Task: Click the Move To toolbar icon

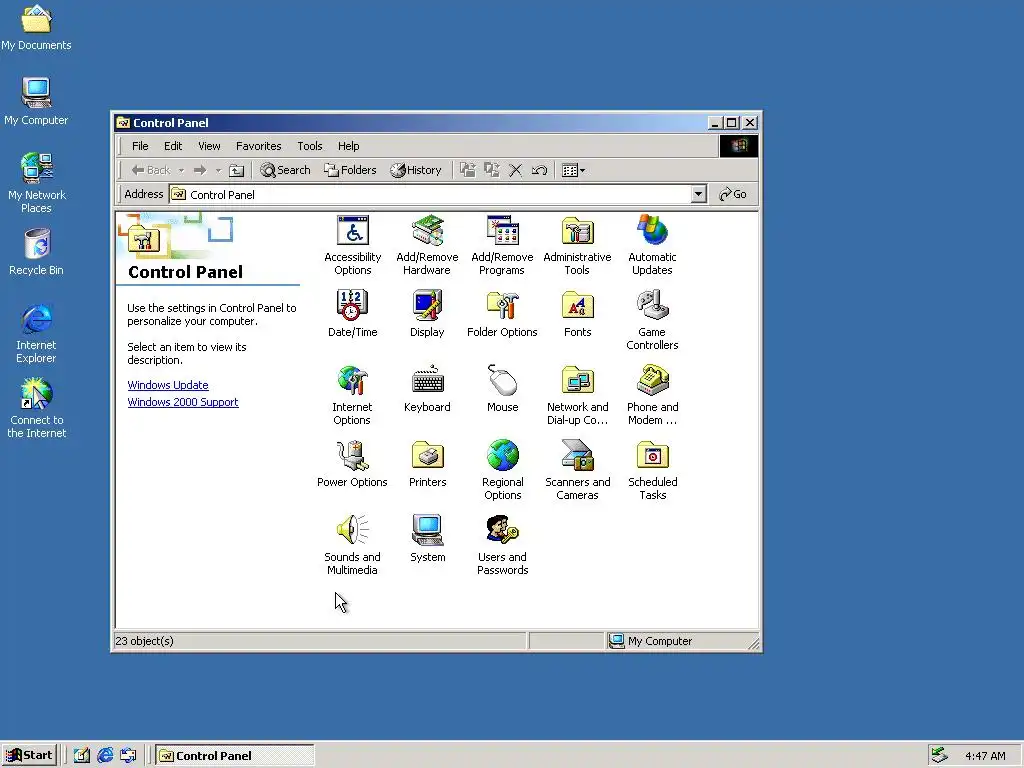Action: tap(468, 170)
